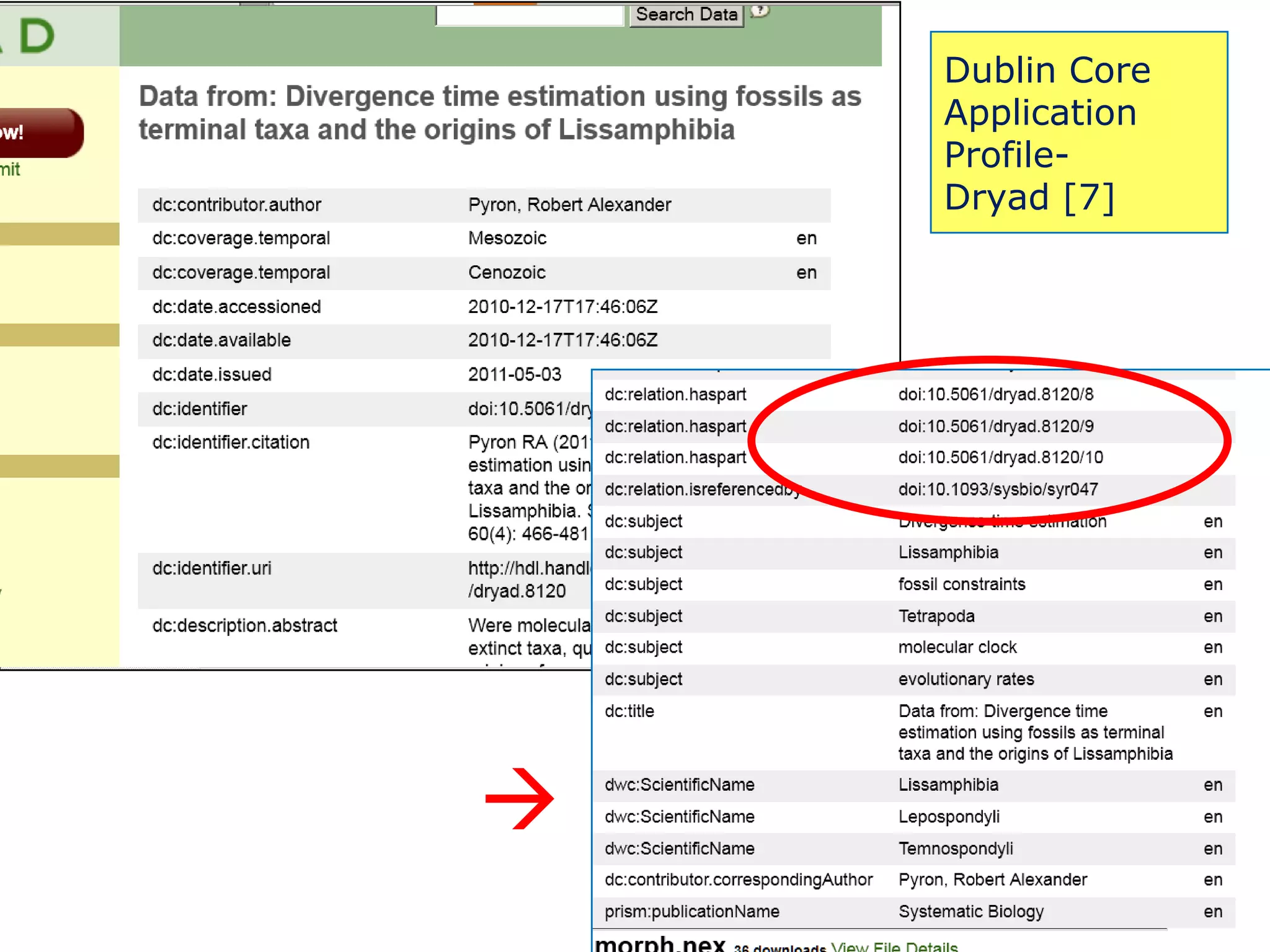
Task: Click the Search Data button
Action: pyautogui.click(x=686, y=14)
